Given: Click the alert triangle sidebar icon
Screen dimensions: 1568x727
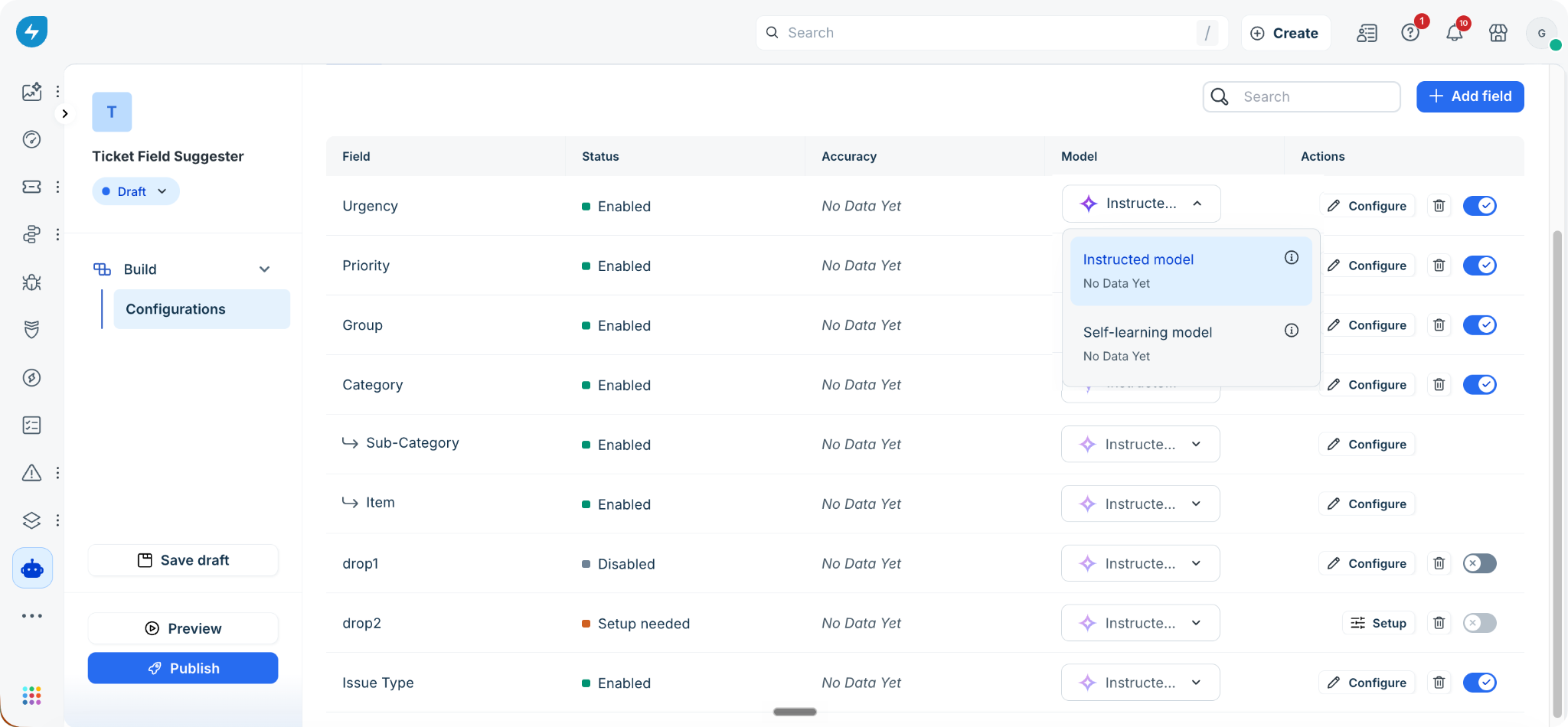Looking at the screenshot, I should point(31,473).
